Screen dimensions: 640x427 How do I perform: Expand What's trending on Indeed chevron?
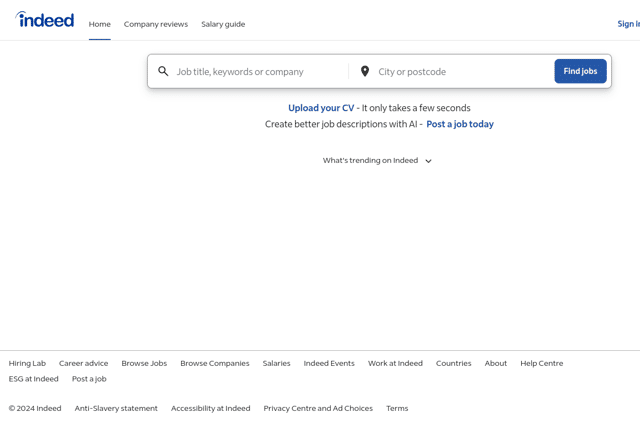coord(428,161)
